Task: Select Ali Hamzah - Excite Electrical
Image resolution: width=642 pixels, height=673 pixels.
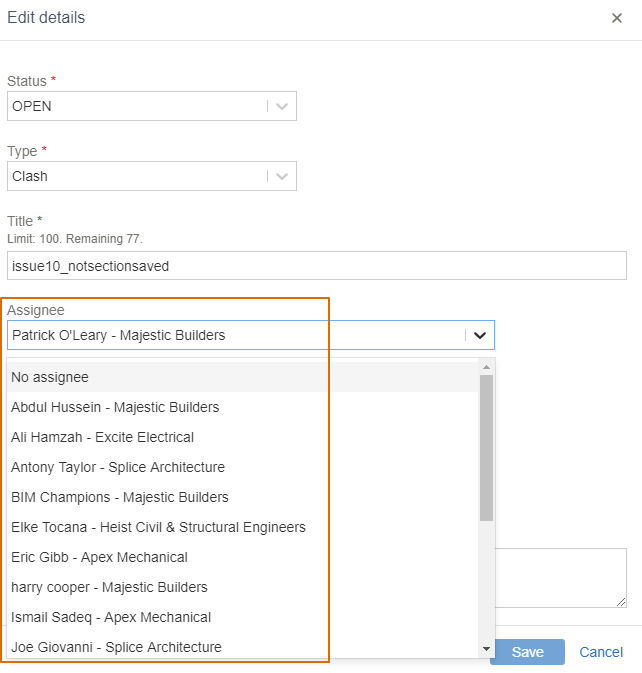Action: (242, 437)
